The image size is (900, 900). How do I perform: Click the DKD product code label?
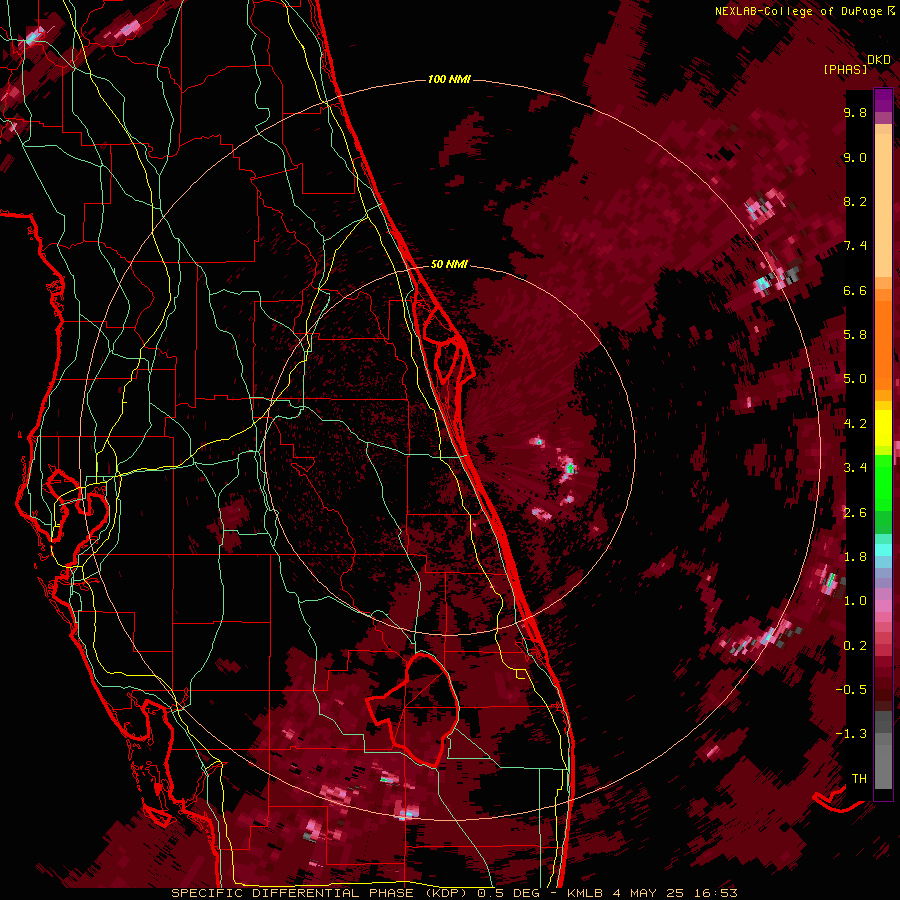879,60
